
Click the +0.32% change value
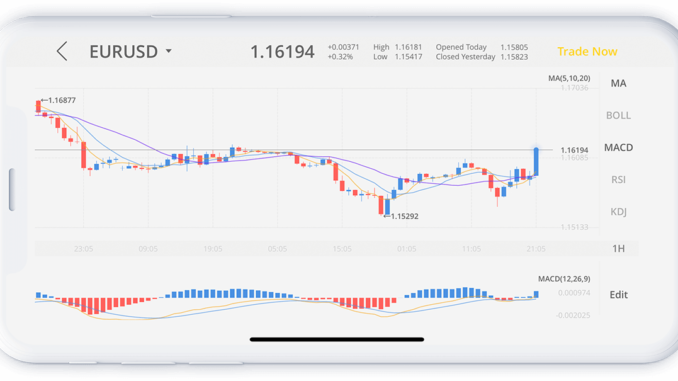[340, 57]
